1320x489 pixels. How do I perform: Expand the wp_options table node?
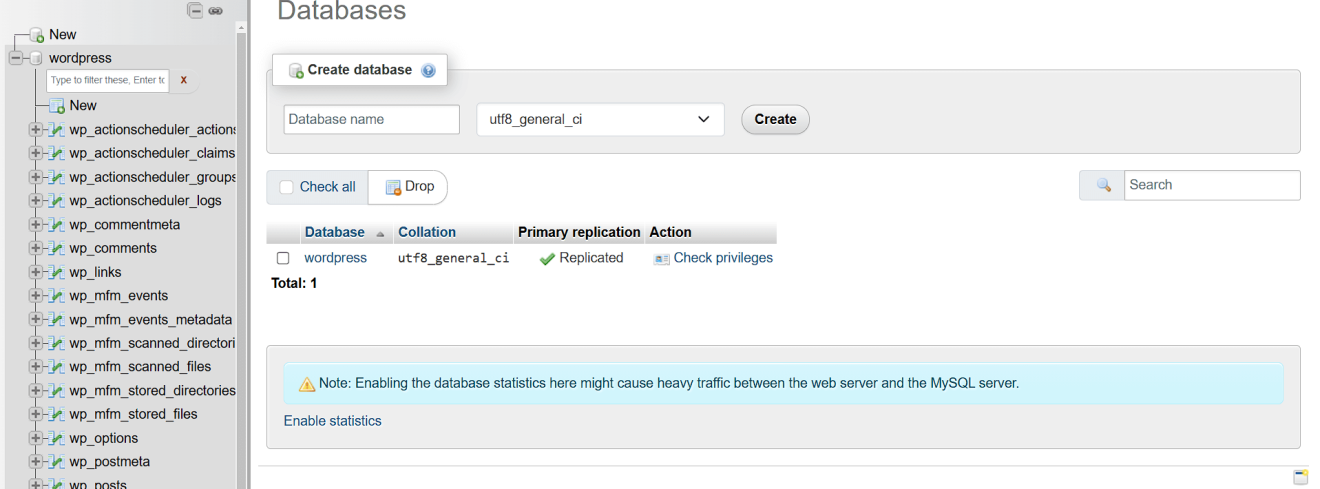(35, 438)
